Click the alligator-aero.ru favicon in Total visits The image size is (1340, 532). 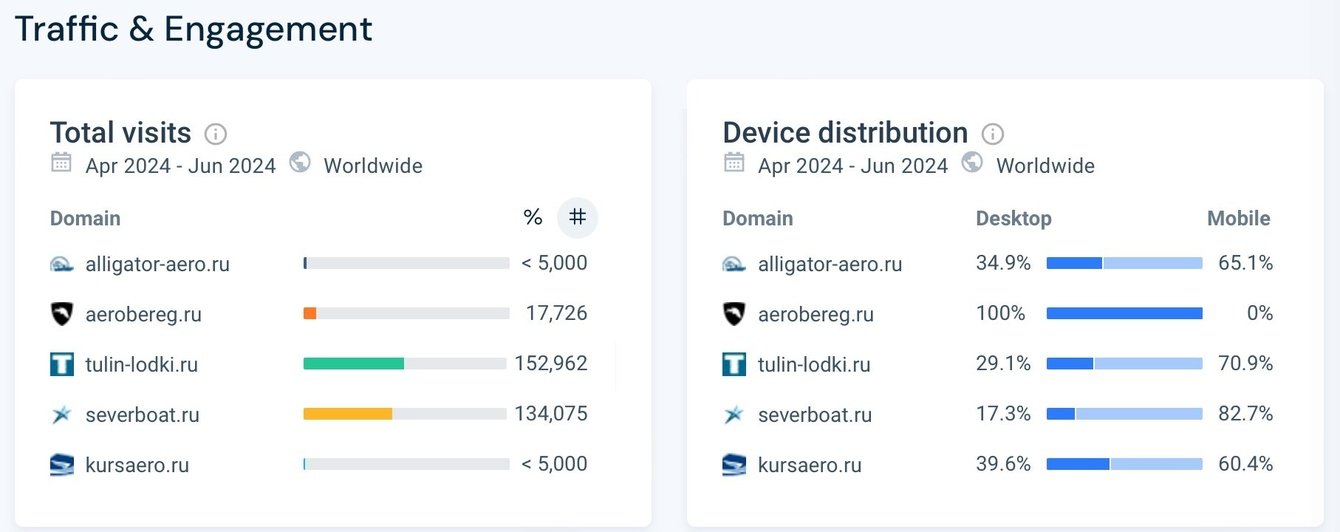62,264
